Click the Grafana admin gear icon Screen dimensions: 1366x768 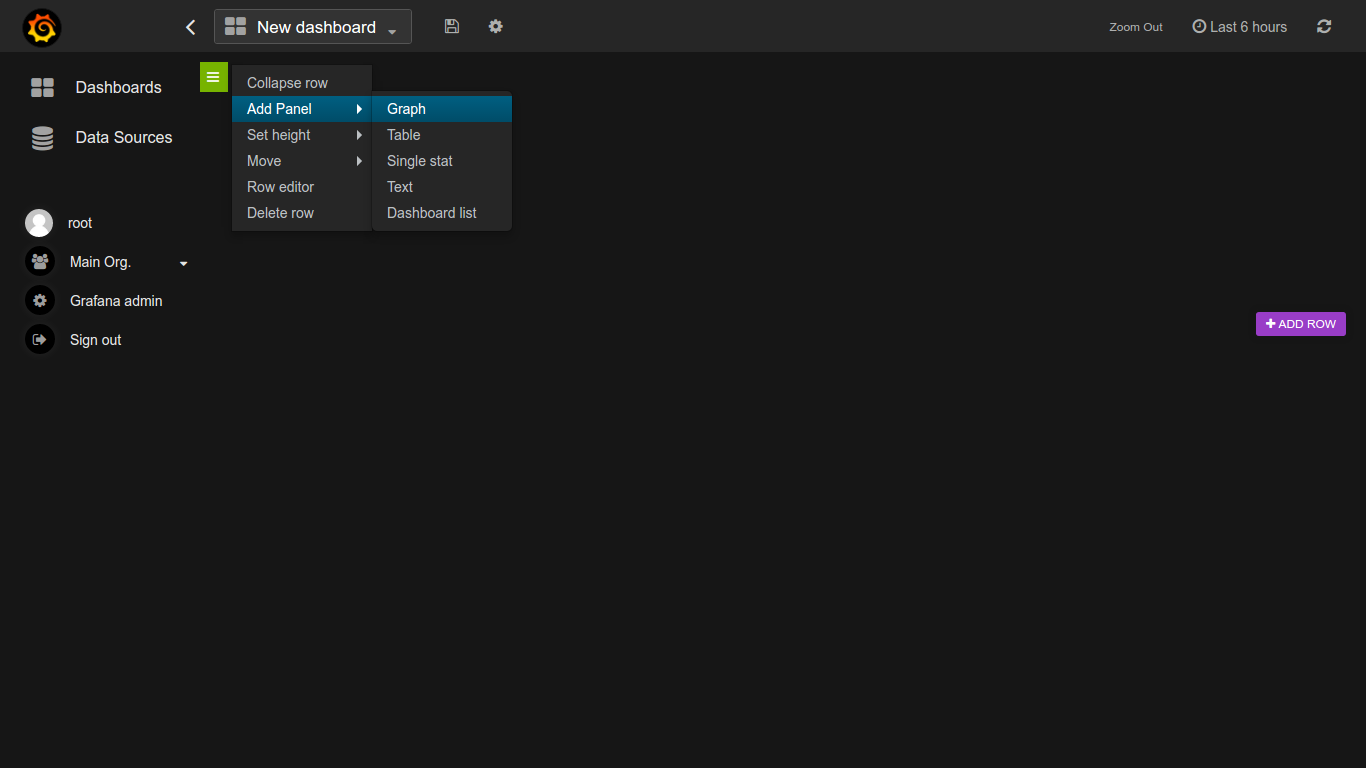point(40,301)
